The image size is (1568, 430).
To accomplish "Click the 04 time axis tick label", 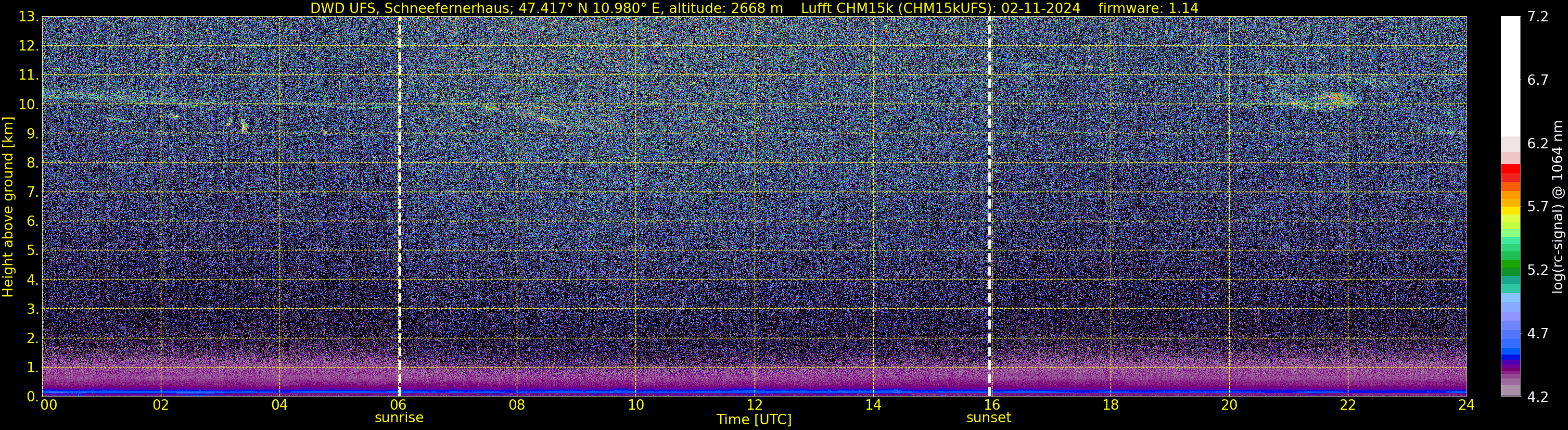I will (279, 406).
